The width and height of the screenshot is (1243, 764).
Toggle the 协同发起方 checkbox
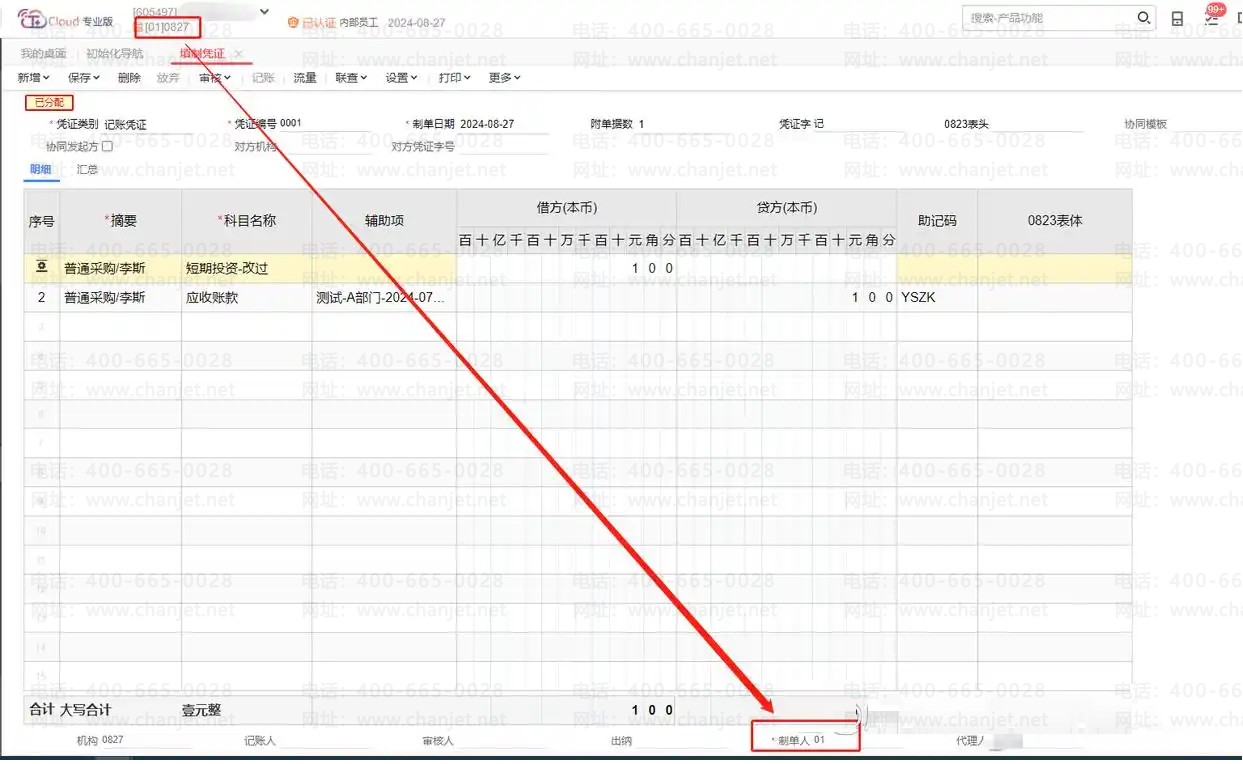[107, 146]
